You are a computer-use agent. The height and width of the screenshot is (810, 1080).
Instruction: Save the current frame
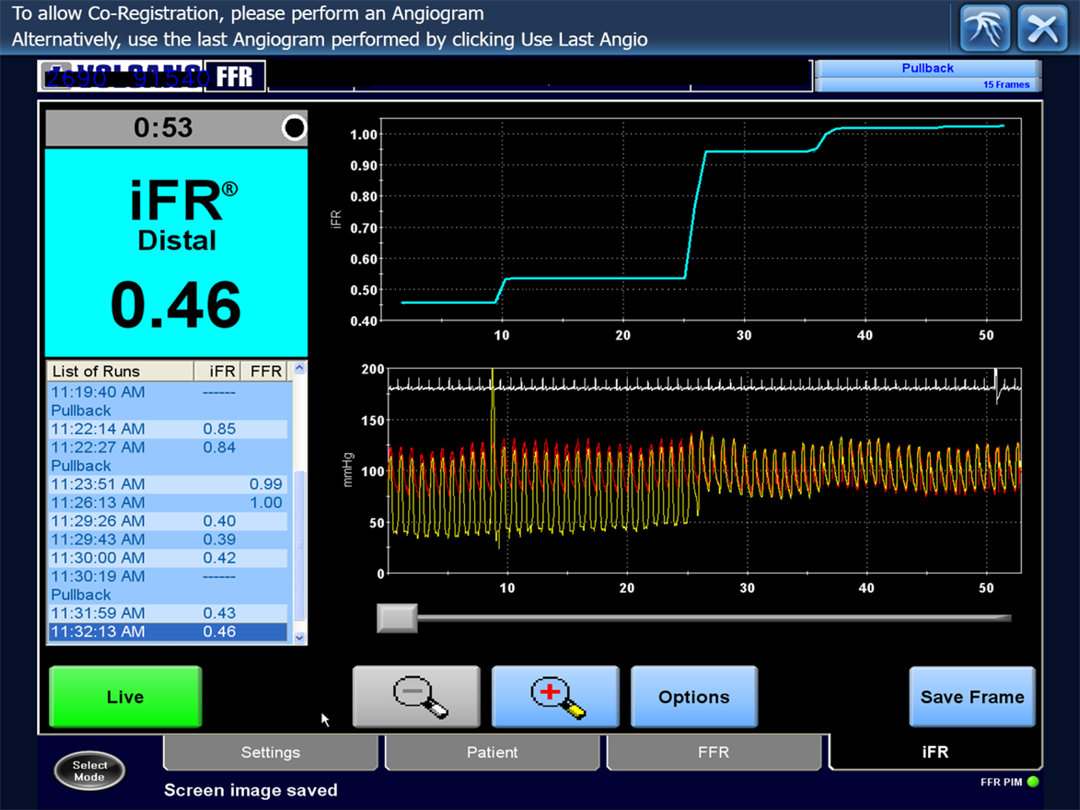coord(972,696)
